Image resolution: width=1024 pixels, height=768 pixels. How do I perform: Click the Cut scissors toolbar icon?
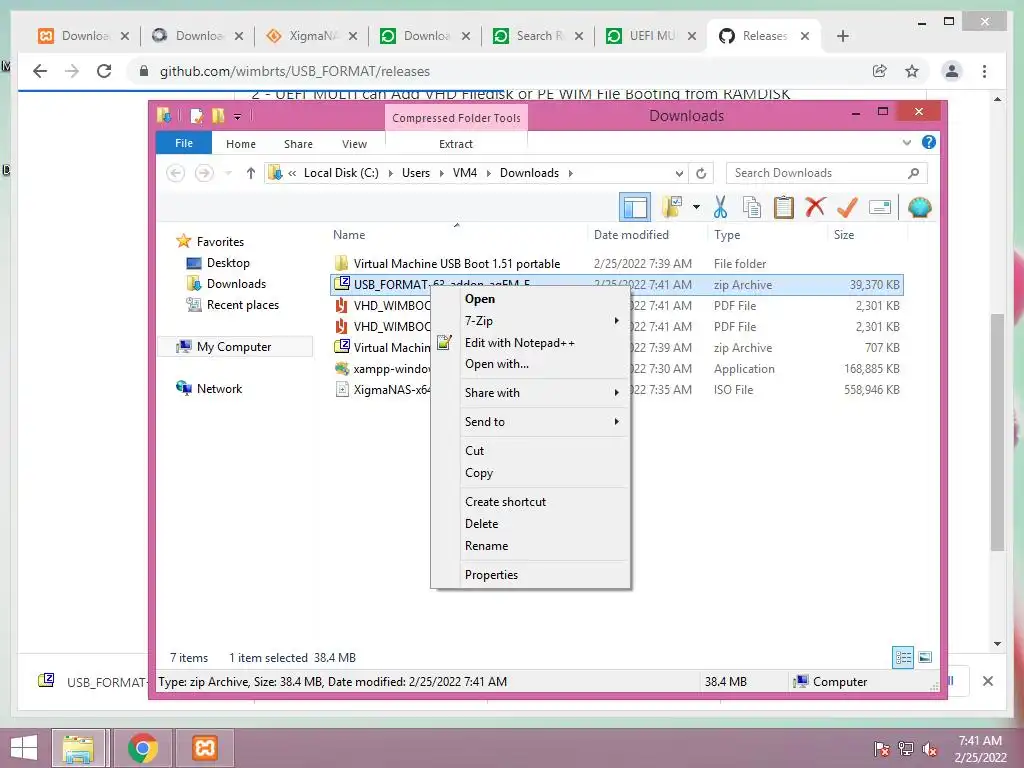[x=720, y=208]
